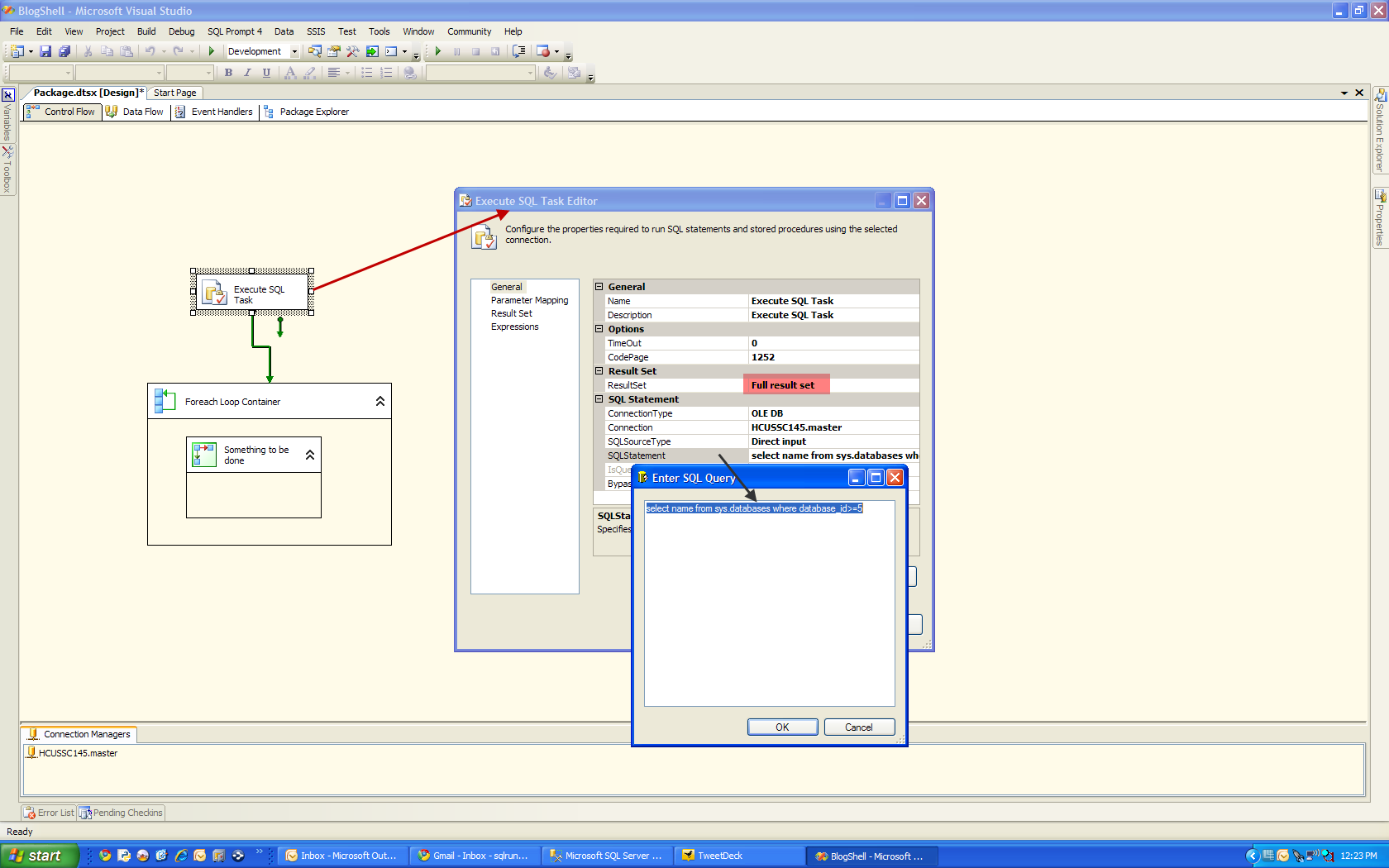Open the SQL Prompt 4 menu
The height and width of the screenshot is (868, 1389).
tap(235, 31)
